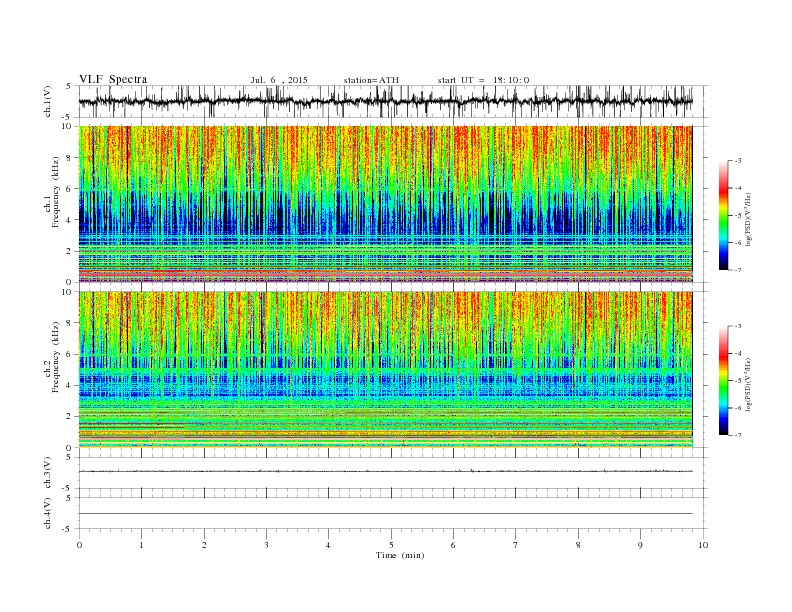Click the ch.1 voltage waveform trace
The width and height of the screenshot is (792, 612).
tap(386, 101)
